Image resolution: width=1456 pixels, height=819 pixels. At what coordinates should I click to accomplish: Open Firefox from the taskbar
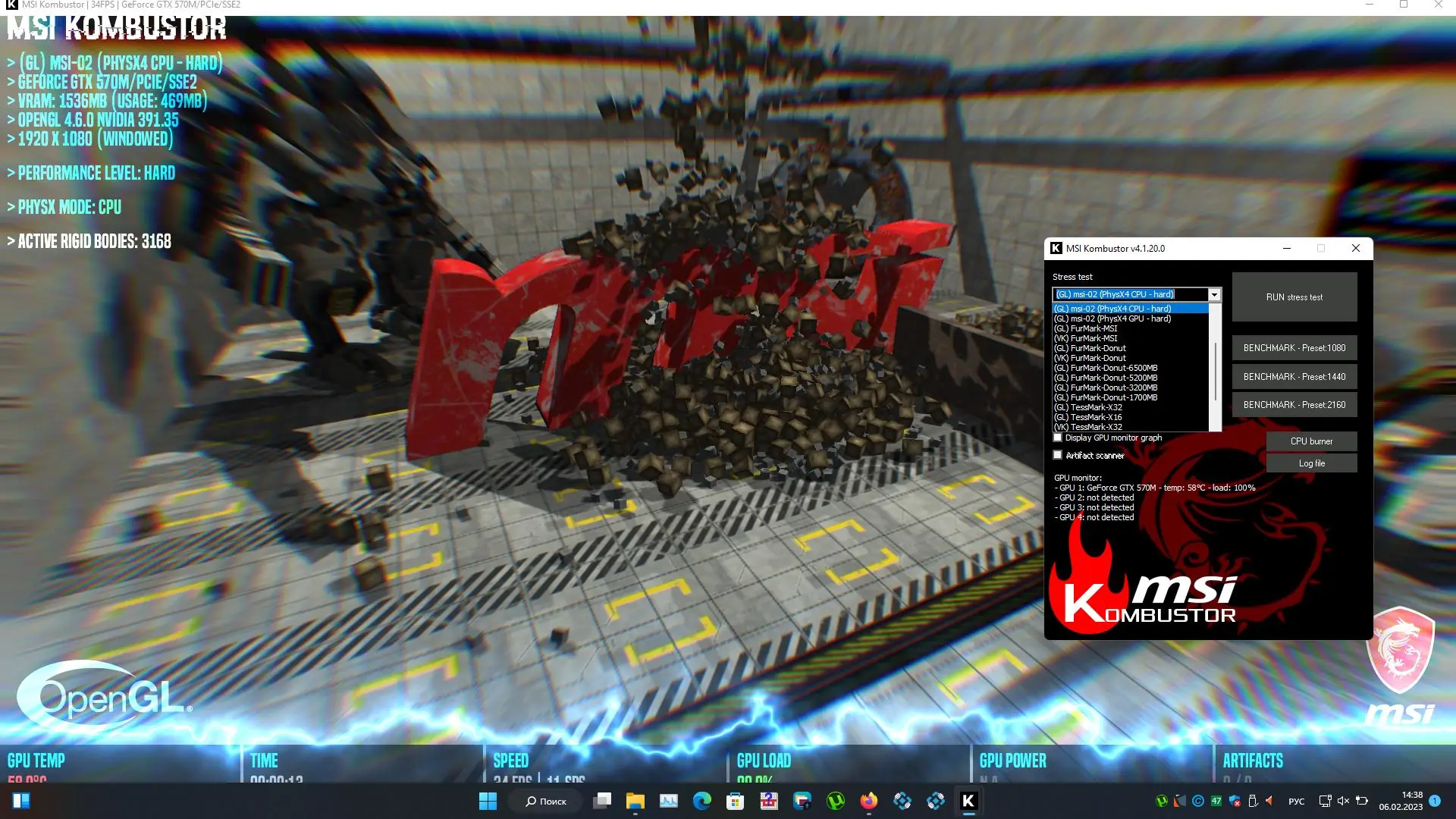(868, 801)
